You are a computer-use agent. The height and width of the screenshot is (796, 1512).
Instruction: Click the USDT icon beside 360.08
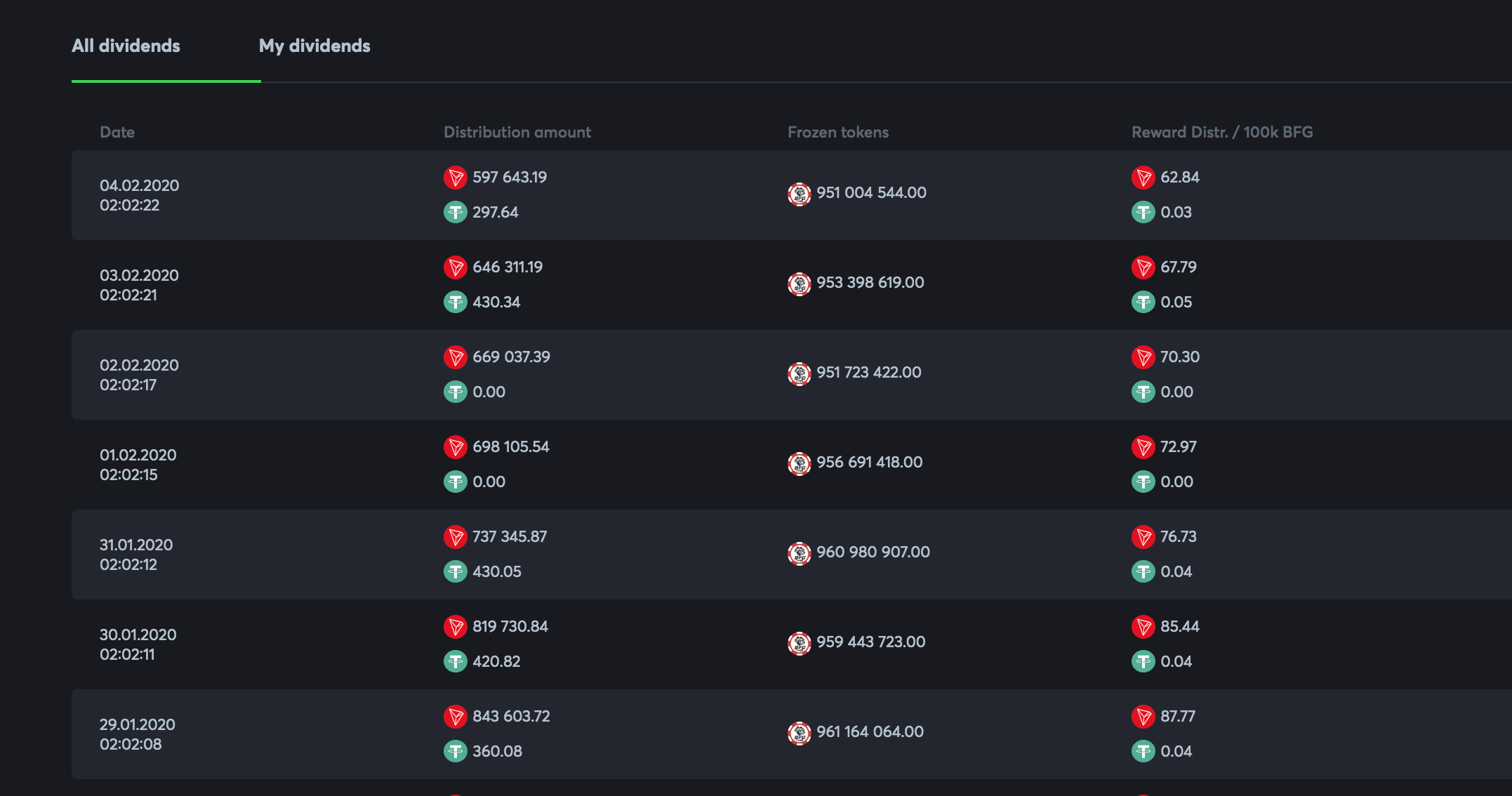[x=456, y=751]
